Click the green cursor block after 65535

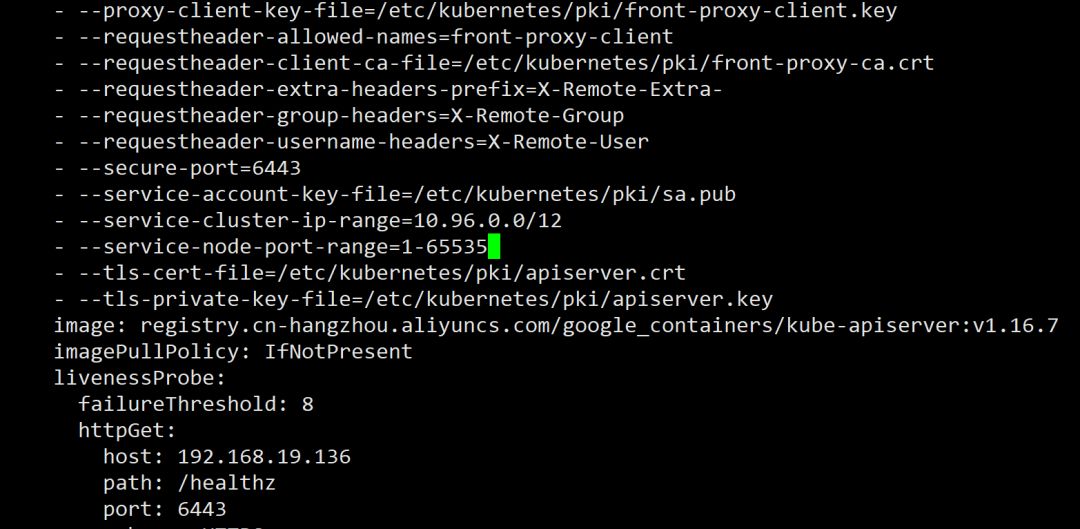494,246
